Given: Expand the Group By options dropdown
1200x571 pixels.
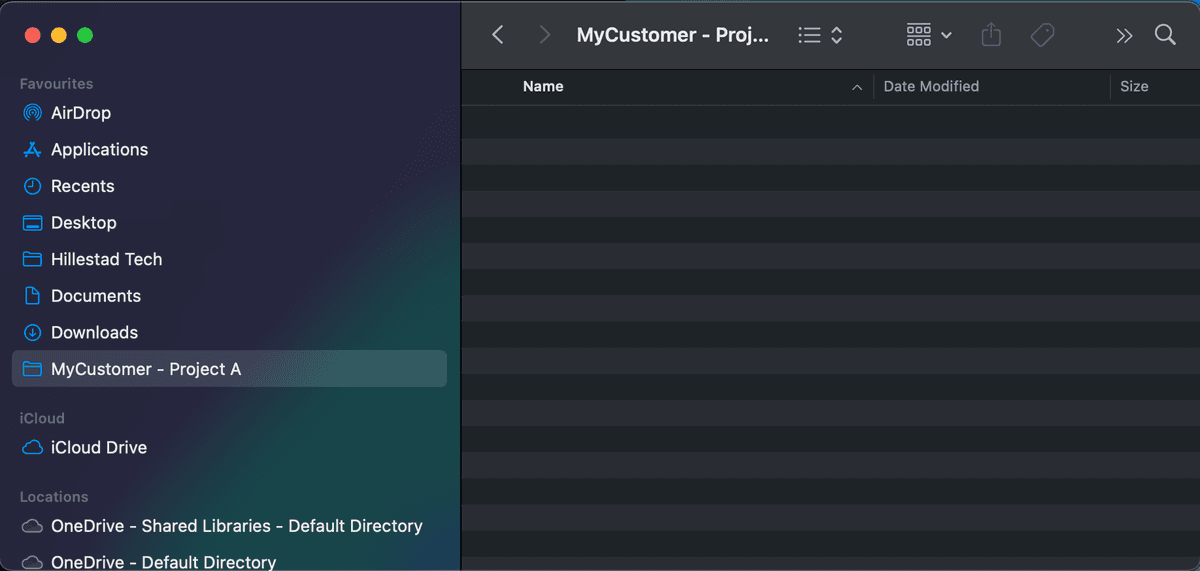Looking at the screenshot, I should (x=929, y=35).
